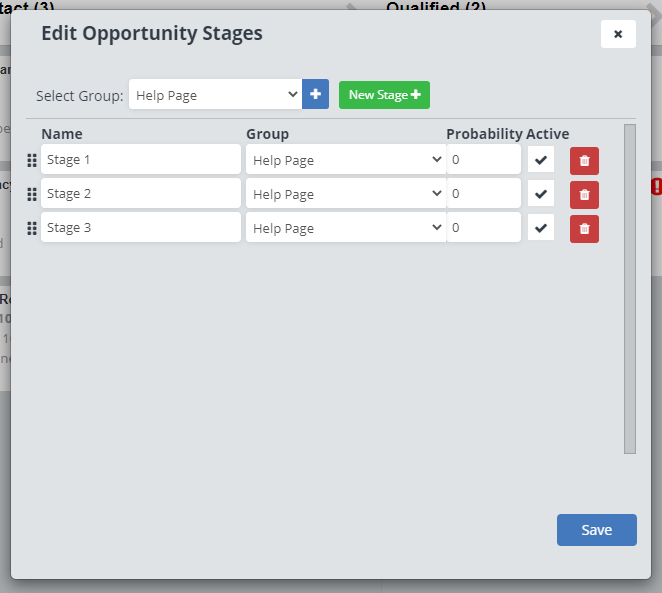Expand Group dropdown for Stage 1
The width and height of the screenshot is (662, 593).
click(345, 160)
